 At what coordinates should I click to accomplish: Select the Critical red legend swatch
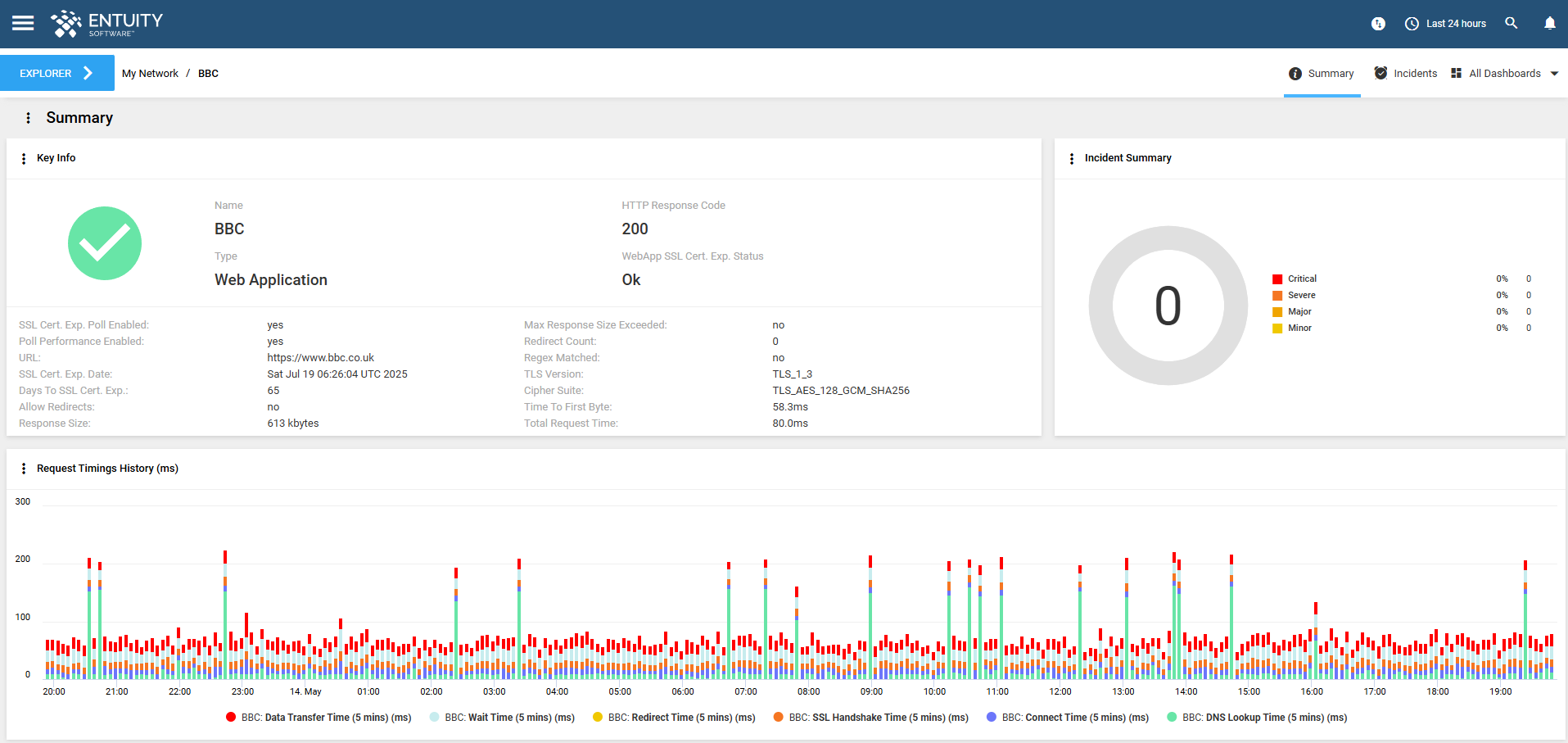pyautogui.click(x=1277, y=279)
